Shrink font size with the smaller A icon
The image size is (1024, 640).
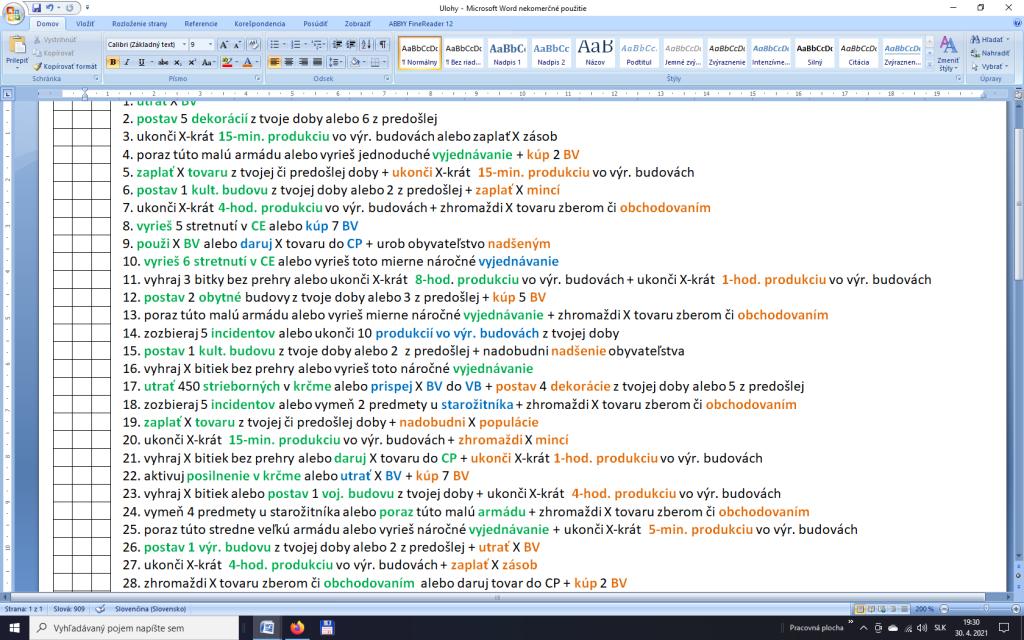237,44
